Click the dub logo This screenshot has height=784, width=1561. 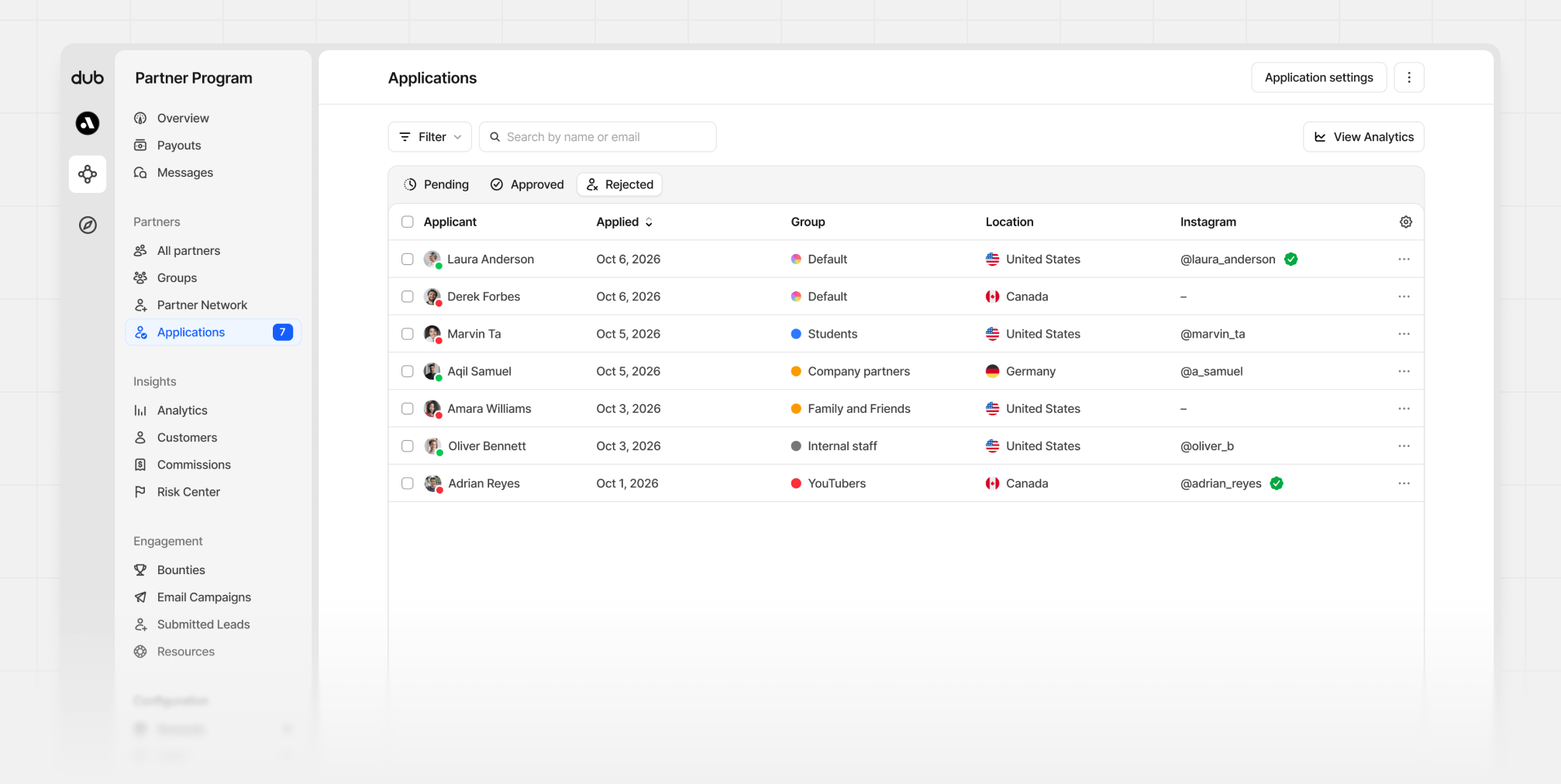pyautogui.click(x=88, y=77)
